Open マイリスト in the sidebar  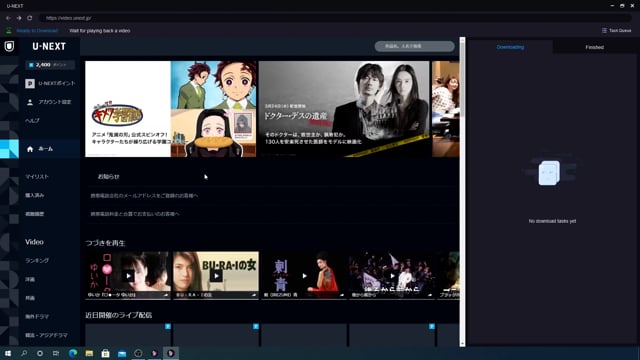coord(37,177)
